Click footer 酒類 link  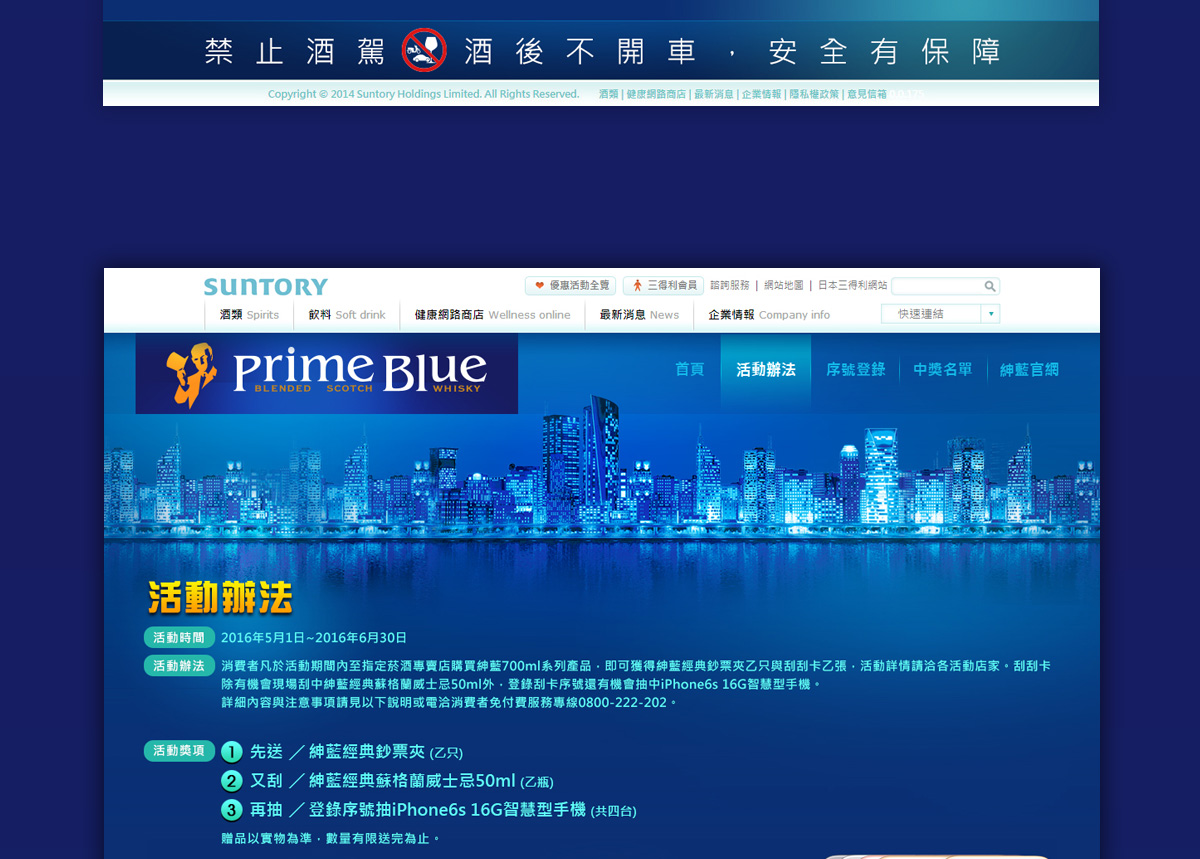point(608,94)
